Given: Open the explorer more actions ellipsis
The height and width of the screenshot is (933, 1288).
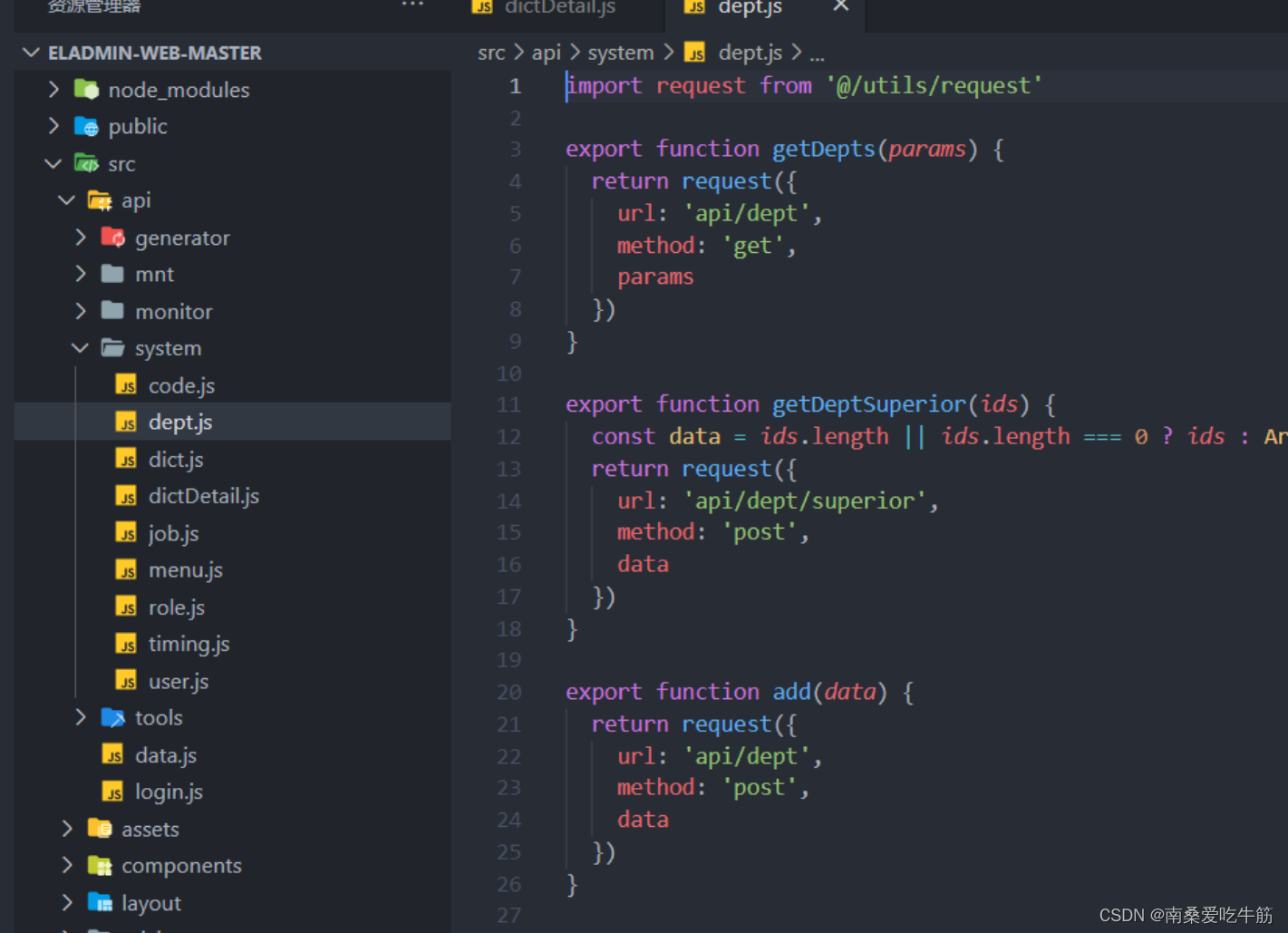Looking at the screenshot, I should (412, 5).
